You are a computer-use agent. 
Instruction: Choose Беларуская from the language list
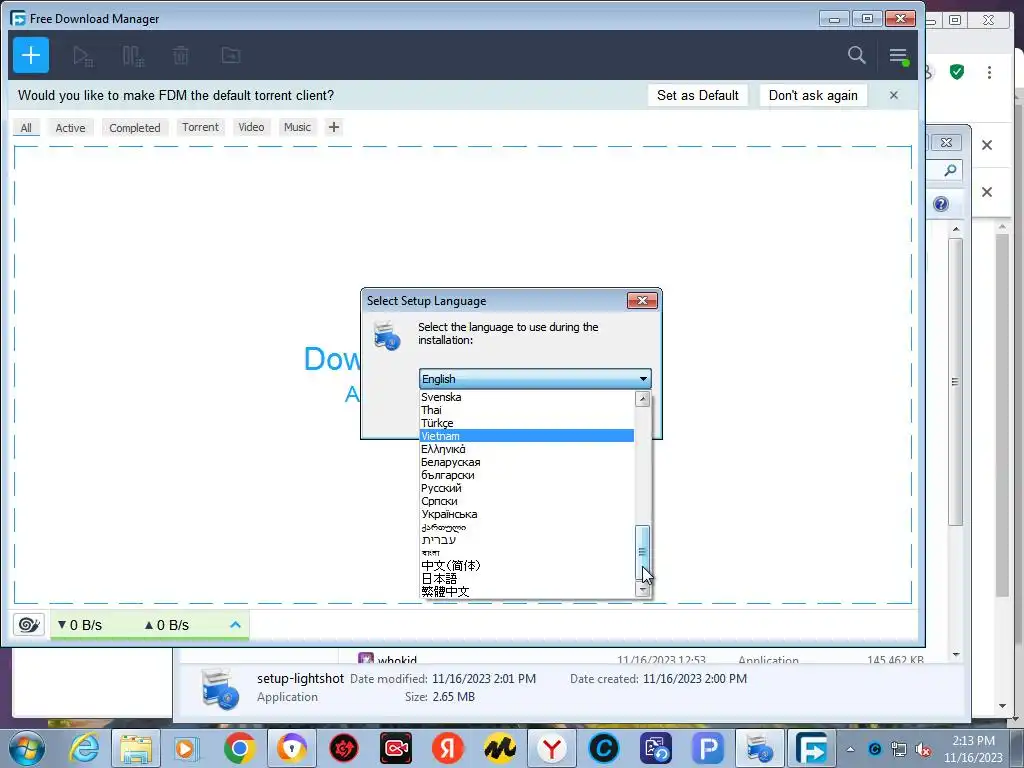coord(526,462)
